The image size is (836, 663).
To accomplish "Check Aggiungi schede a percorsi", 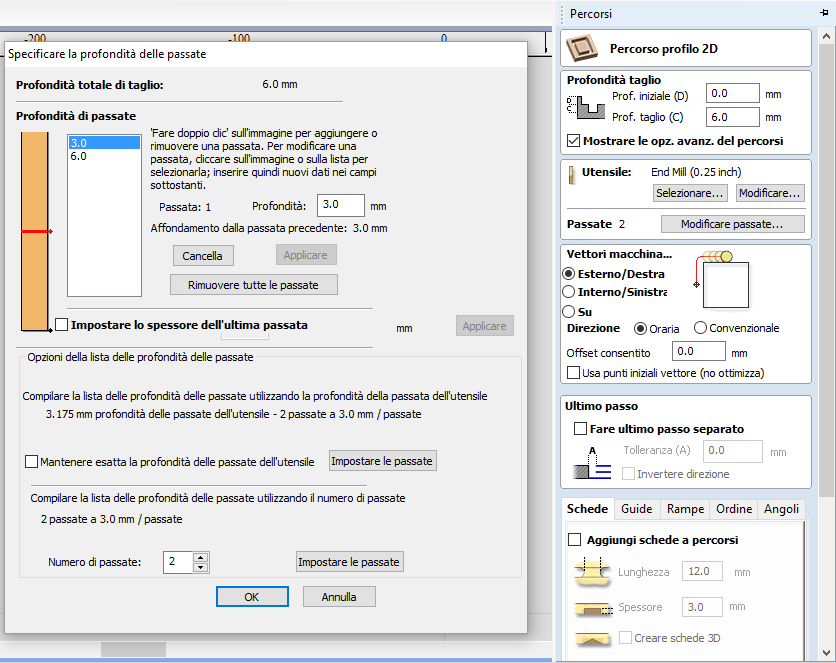I will pos(574,540).
